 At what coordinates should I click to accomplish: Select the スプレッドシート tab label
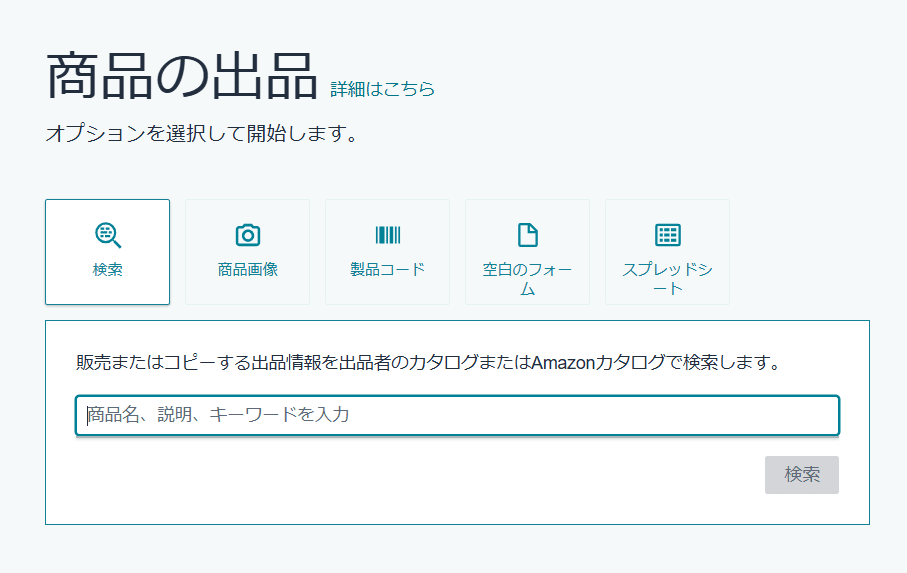click(x=668, y=279)
